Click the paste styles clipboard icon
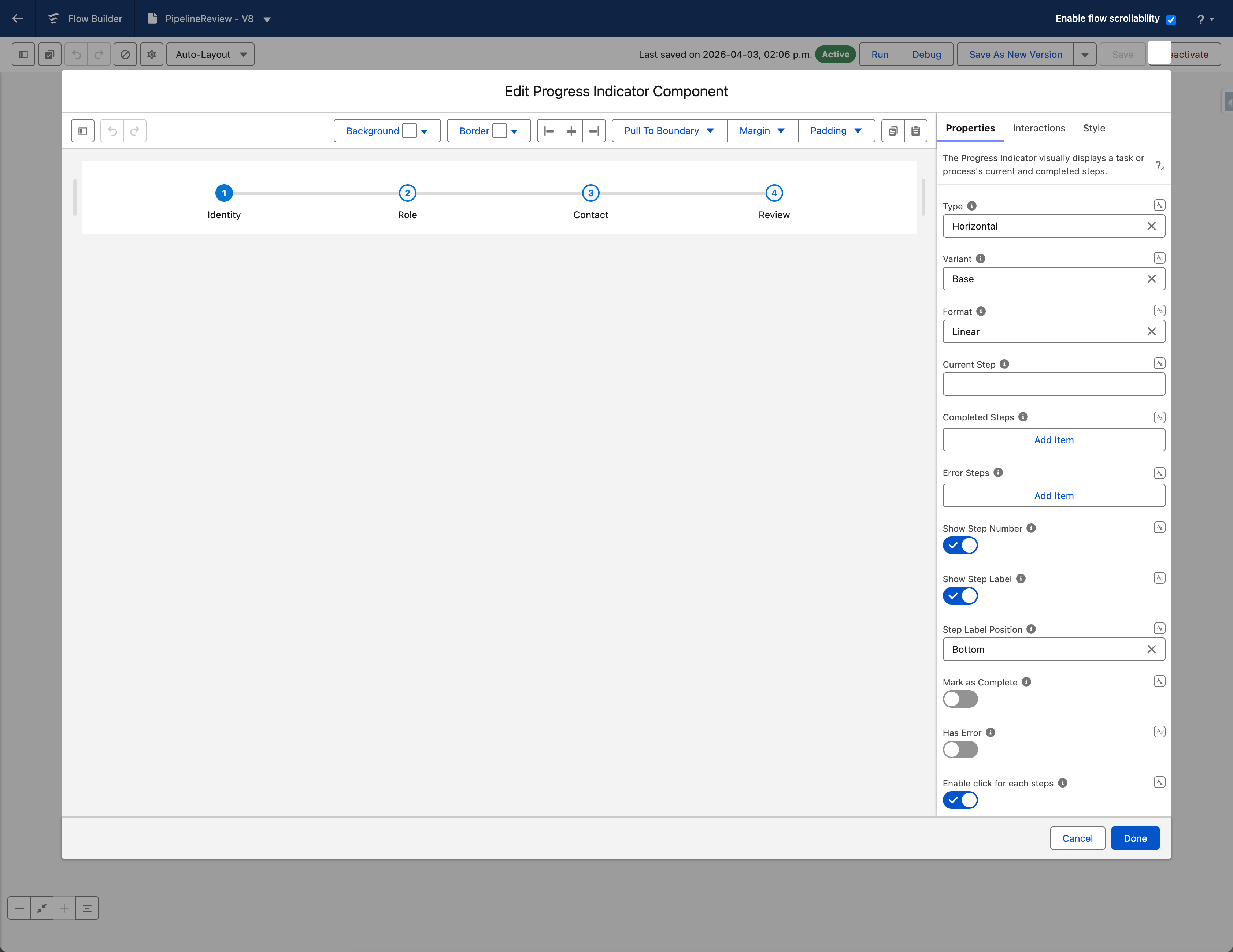This screenshot has width=1233, height=952. (x=915, y=131)
